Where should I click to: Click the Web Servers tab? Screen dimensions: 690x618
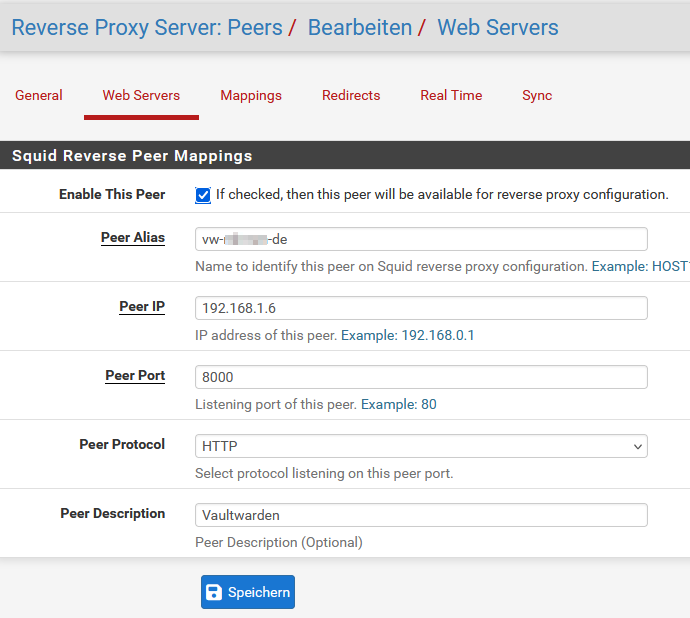pos(141,96)
